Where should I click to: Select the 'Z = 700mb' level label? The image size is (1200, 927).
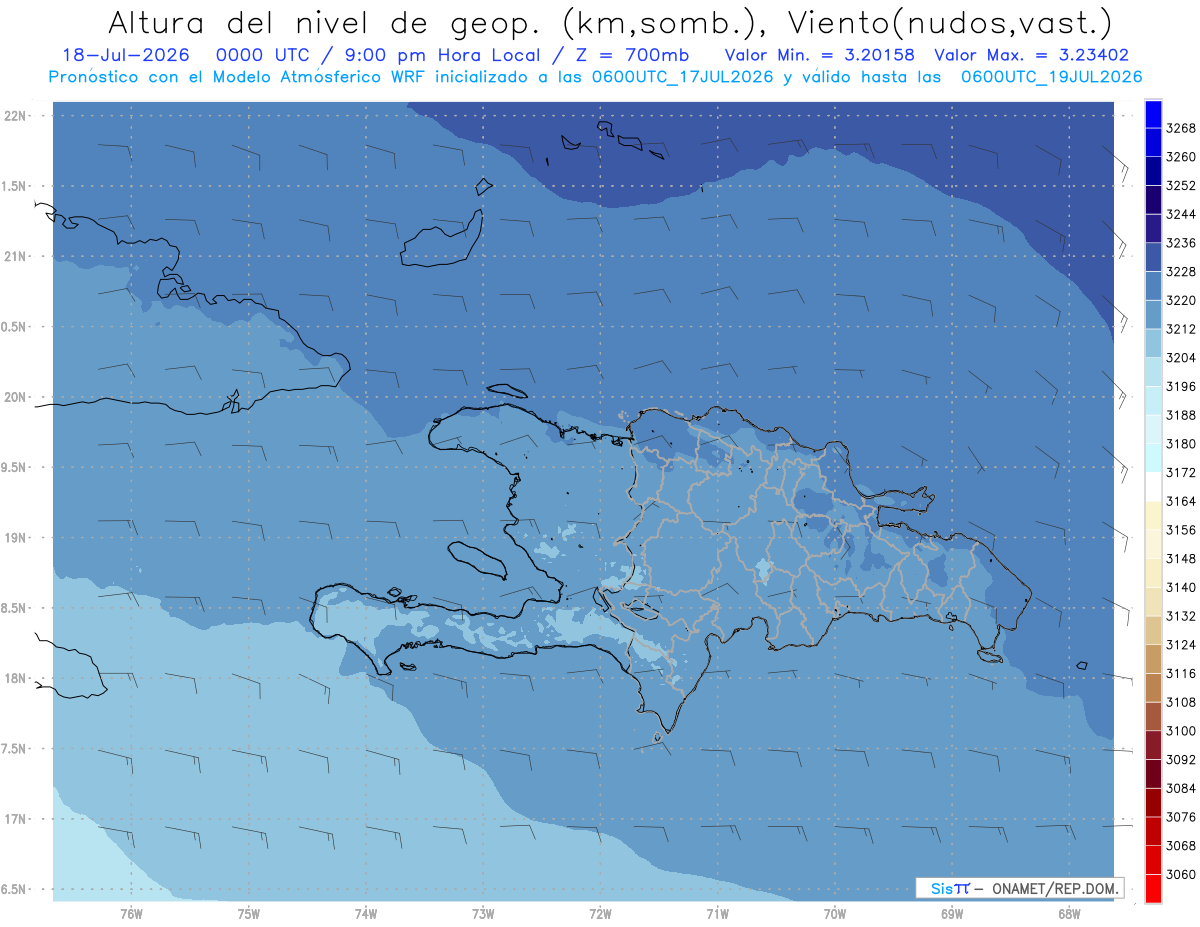pos(634,55)
